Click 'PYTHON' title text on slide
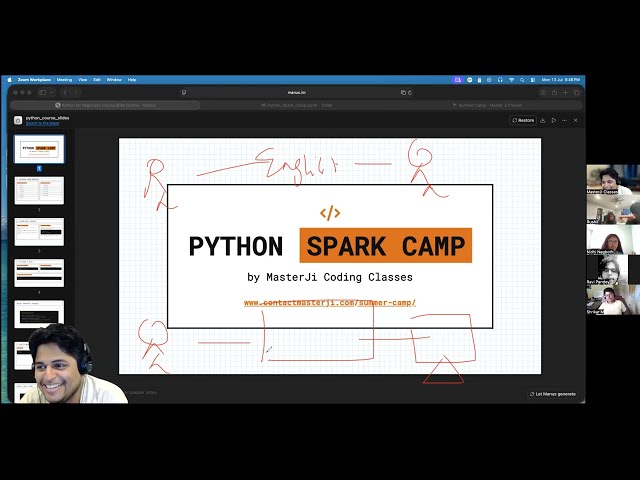This screenshot has width=640, height=480. coord(236,246)
